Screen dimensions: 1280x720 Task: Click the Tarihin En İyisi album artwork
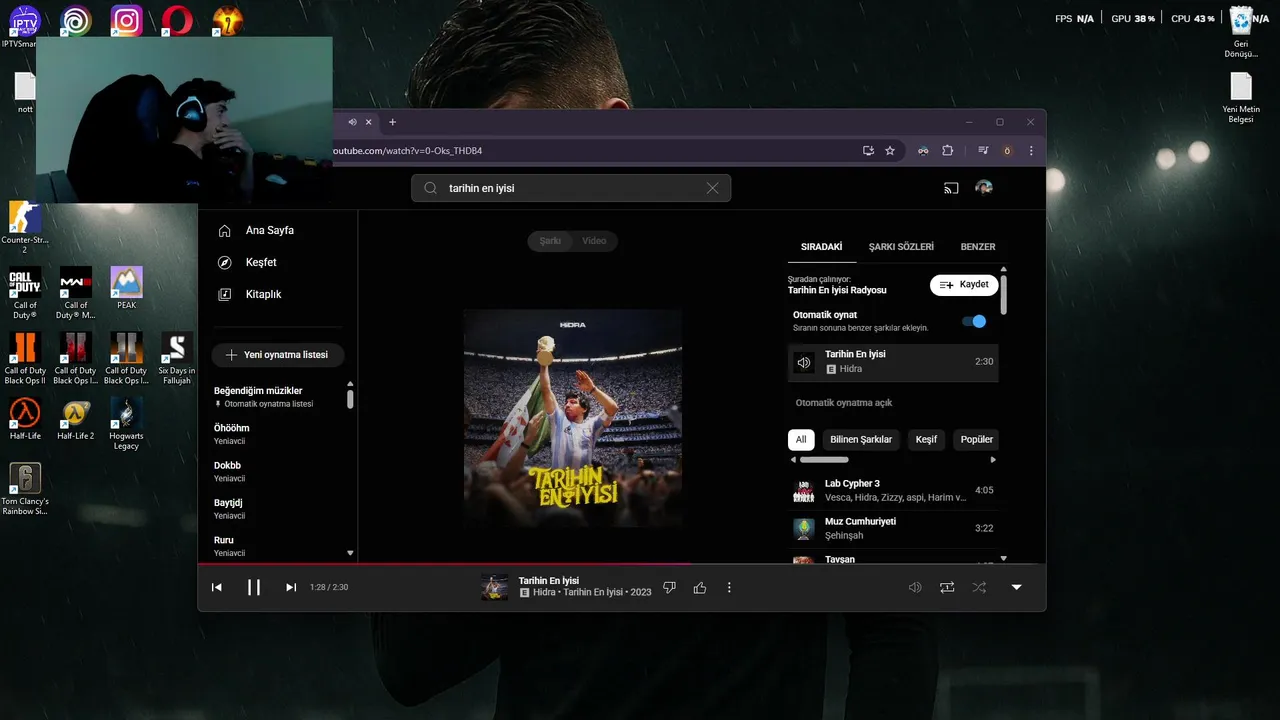click(573, 418)
